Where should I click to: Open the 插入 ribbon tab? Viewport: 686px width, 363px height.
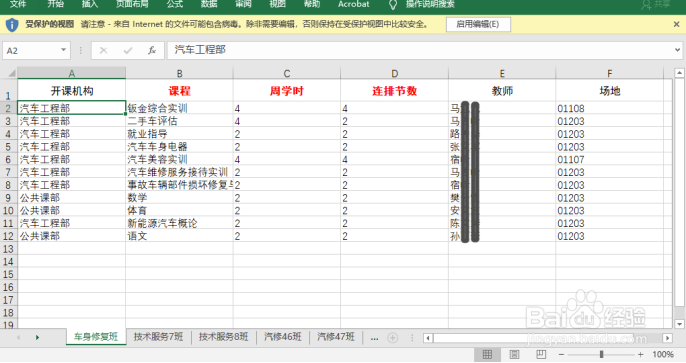(x=90, y=4)
